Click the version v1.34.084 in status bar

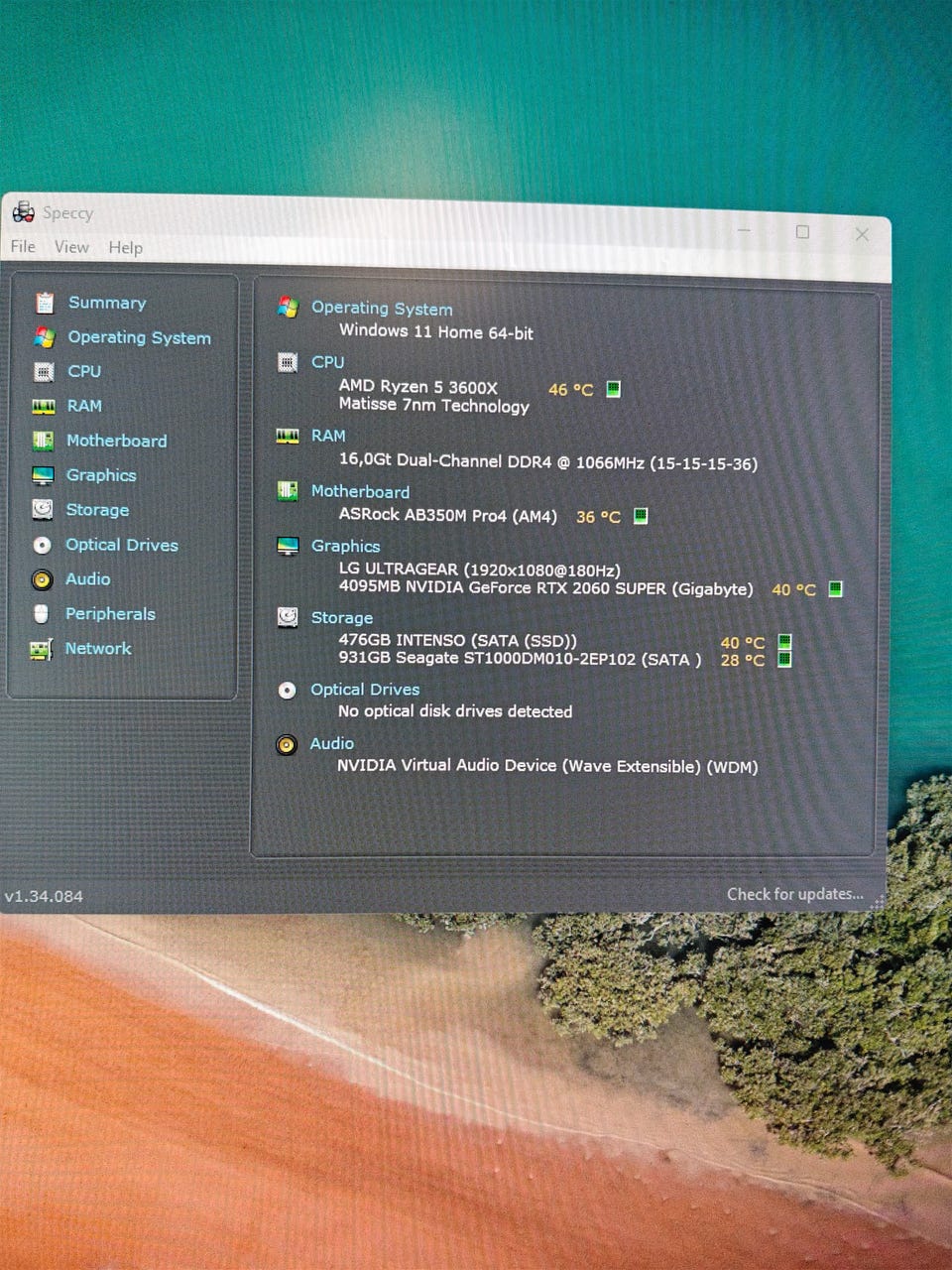[x=44, y=896]
